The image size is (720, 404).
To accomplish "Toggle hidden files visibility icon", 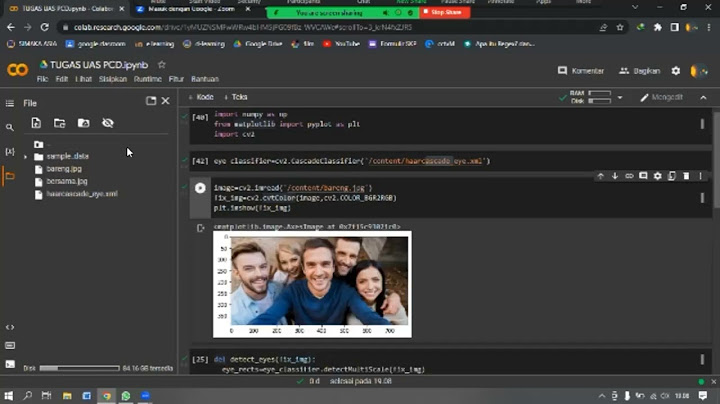I will (107, 123).
